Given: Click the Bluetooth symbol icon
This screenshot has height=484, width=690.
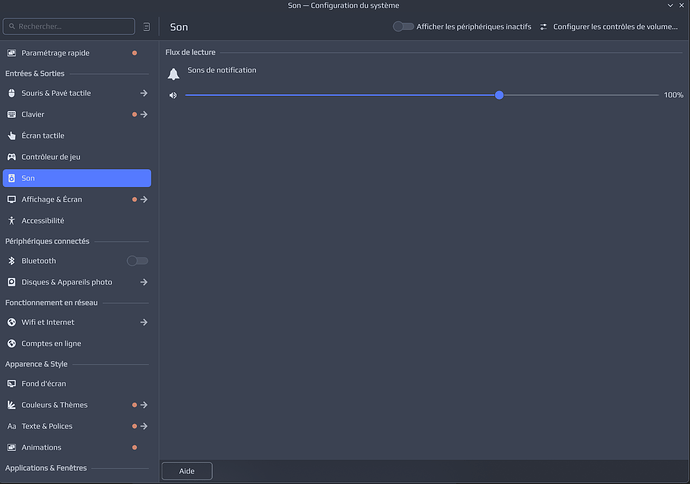Looking at the screenshot, I should [x=12, y=261].
